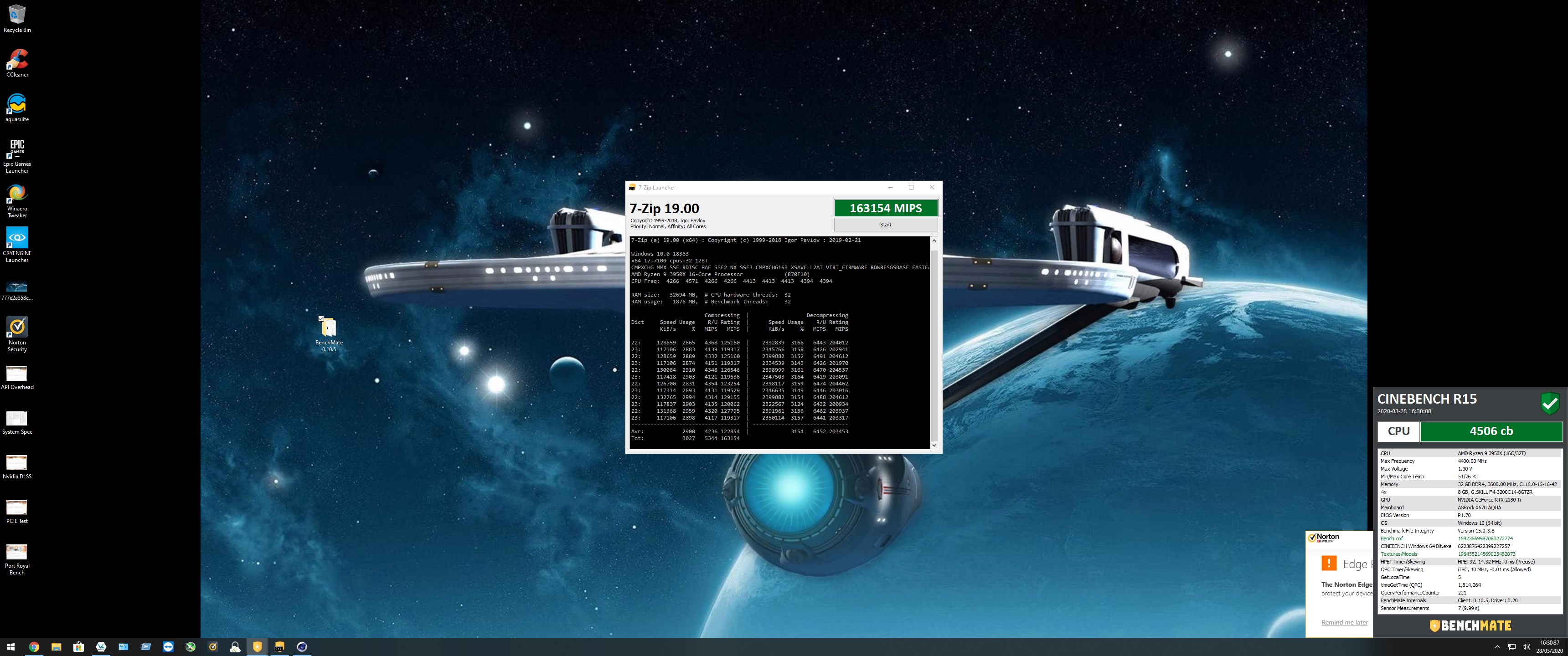Click 'ASRock X570 AQUA' mainboard value
1568x656 pixels.
pyautogui.click(x=1479, y=507)
